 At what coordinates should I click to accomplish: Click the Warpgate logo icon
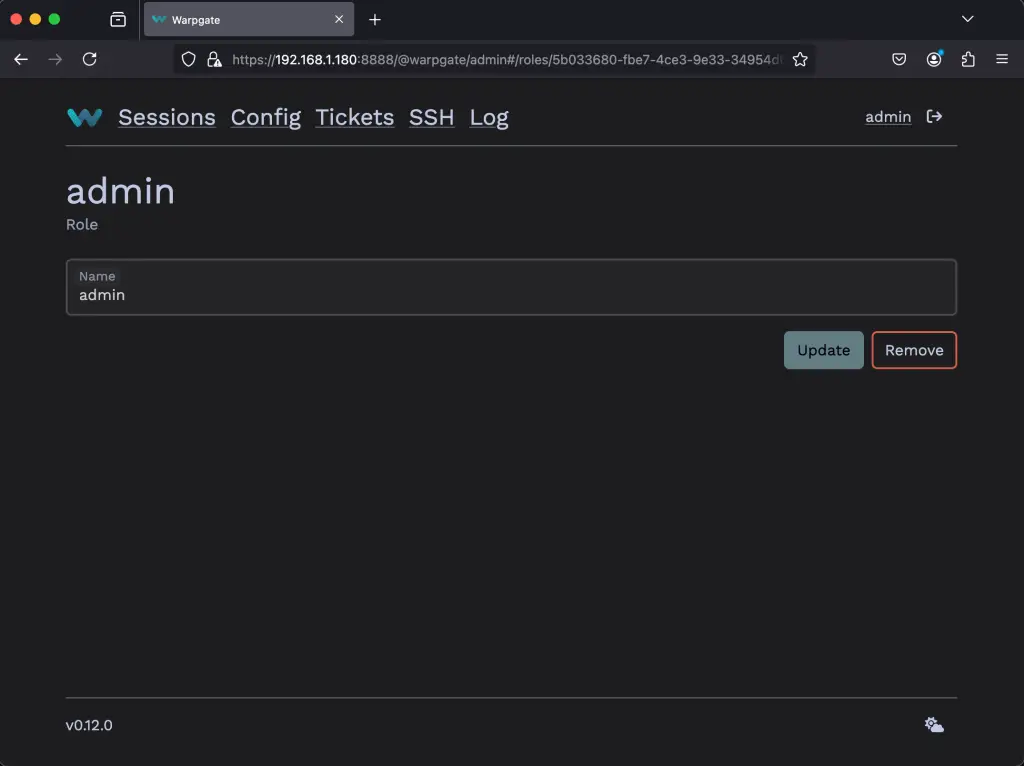84,117
